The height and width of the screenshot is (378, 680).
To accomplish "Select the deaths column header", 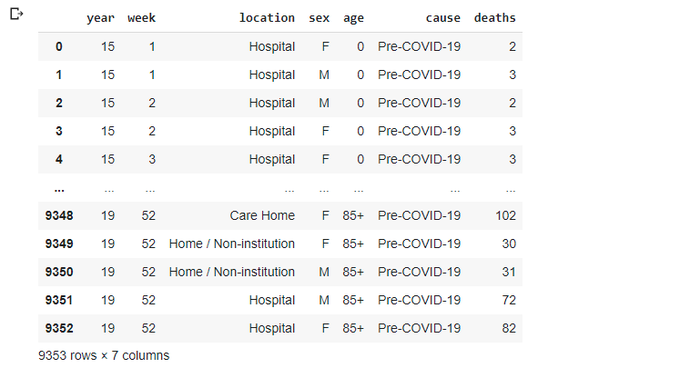I will [495, 18].
